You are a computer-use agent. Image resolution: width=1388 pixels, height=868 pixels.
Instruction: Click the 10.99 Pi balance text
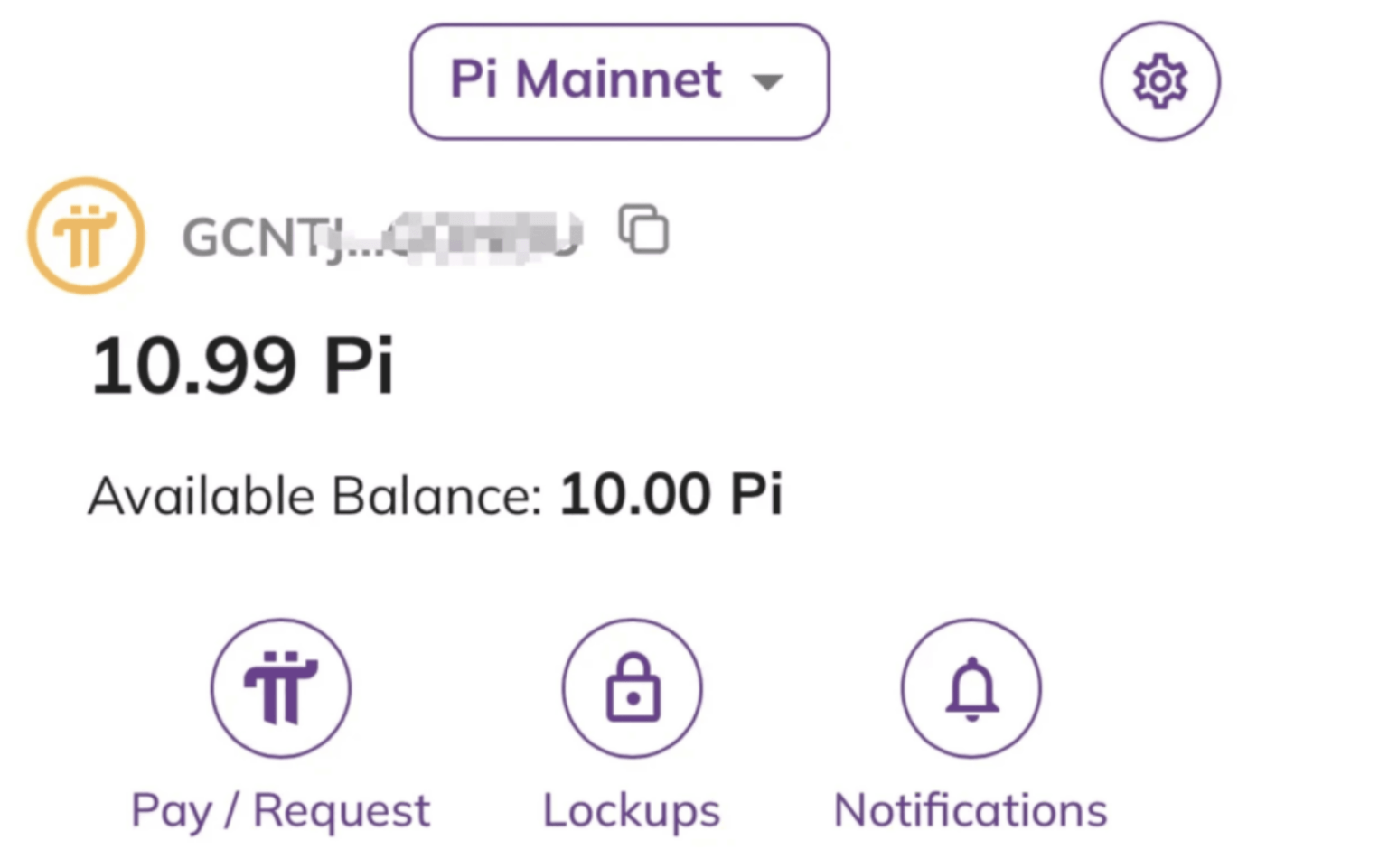pyautogui.click(x=243, y=365)
